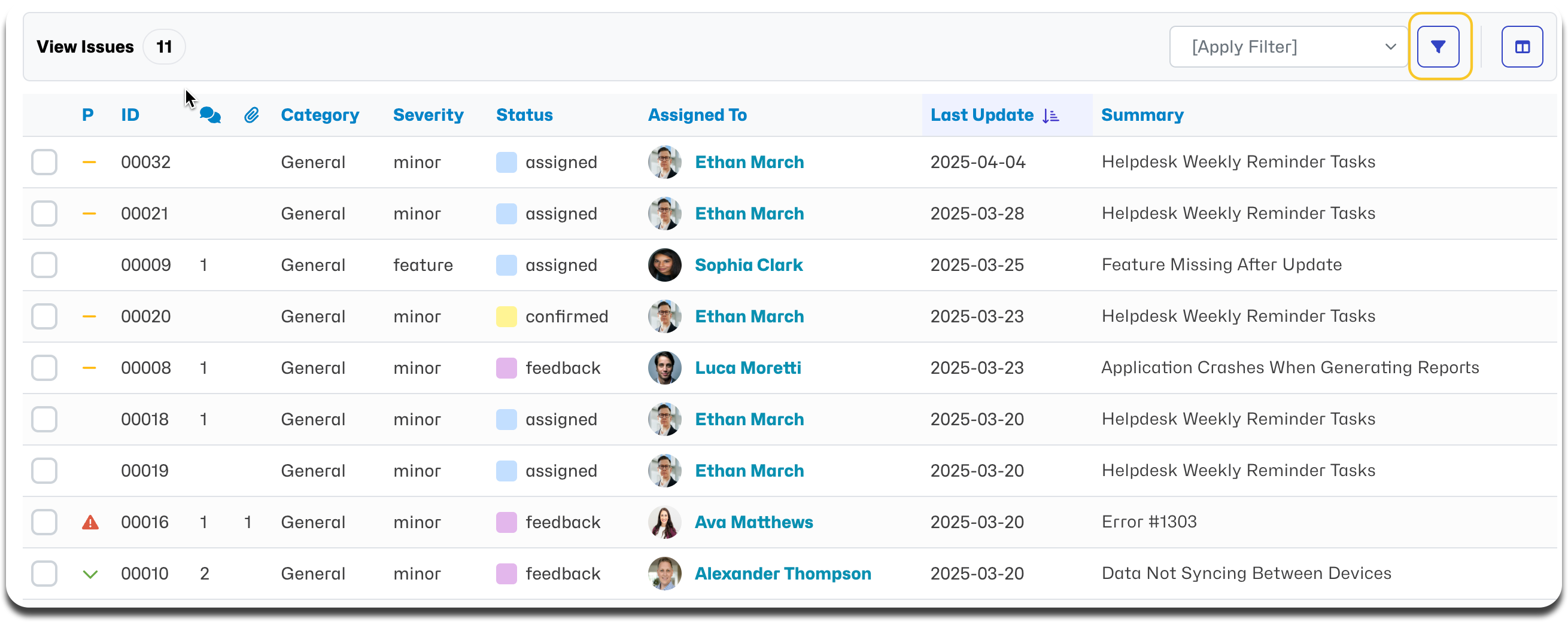Open the column layout icon button
1568x622 pixels.
pyautogui.click(x=1522, y=47)
